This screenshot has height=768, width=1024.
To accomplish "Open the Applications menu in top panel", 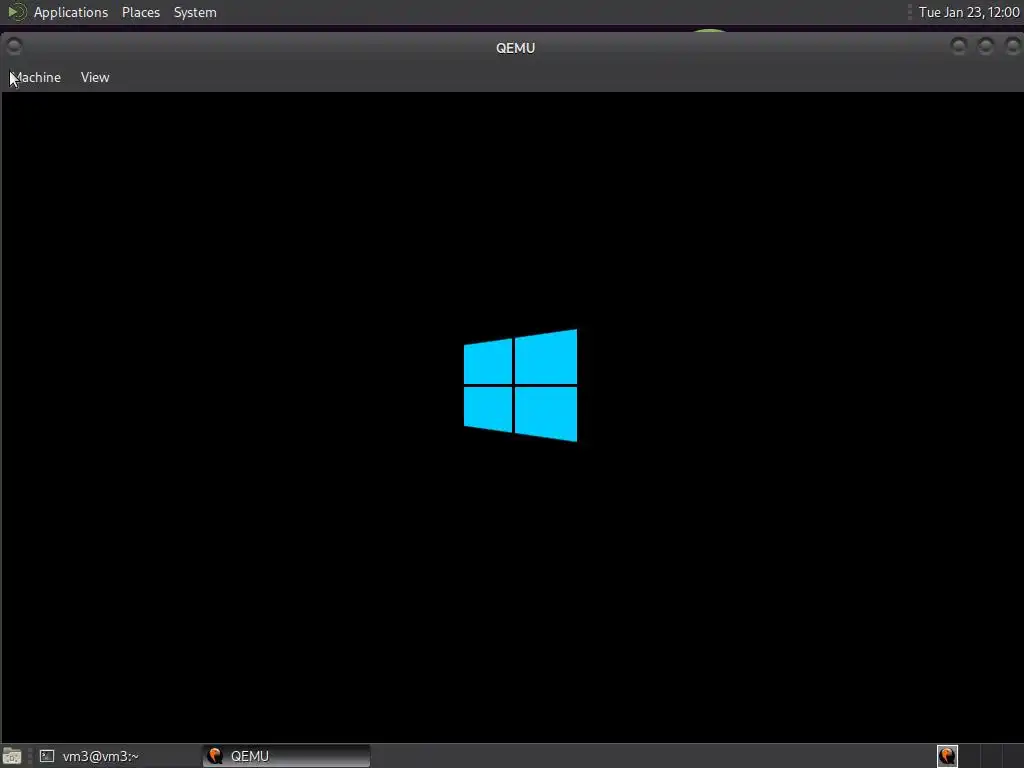I will 71,12.
